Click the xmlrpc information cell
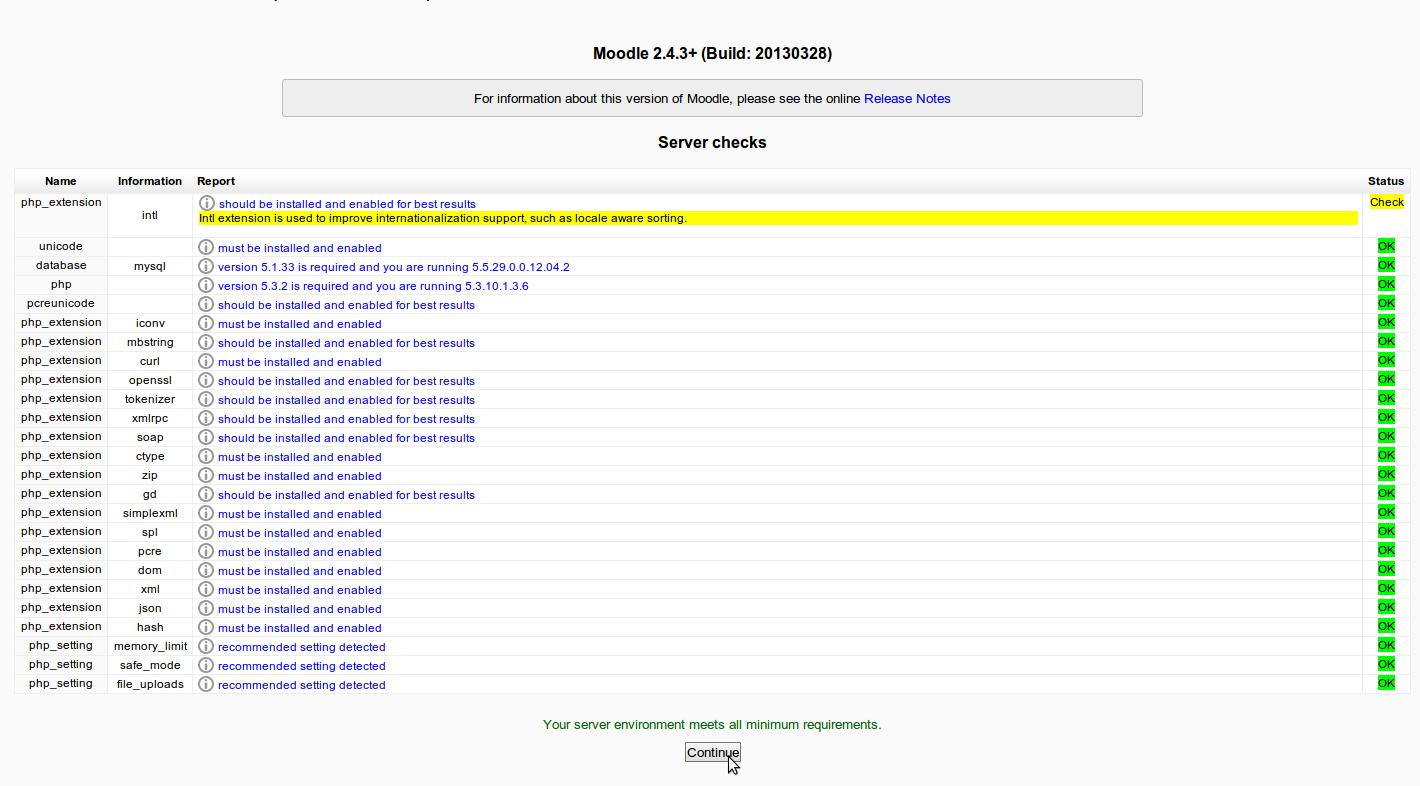This screenshot has width=1420, height=786. tap(150, 418)
